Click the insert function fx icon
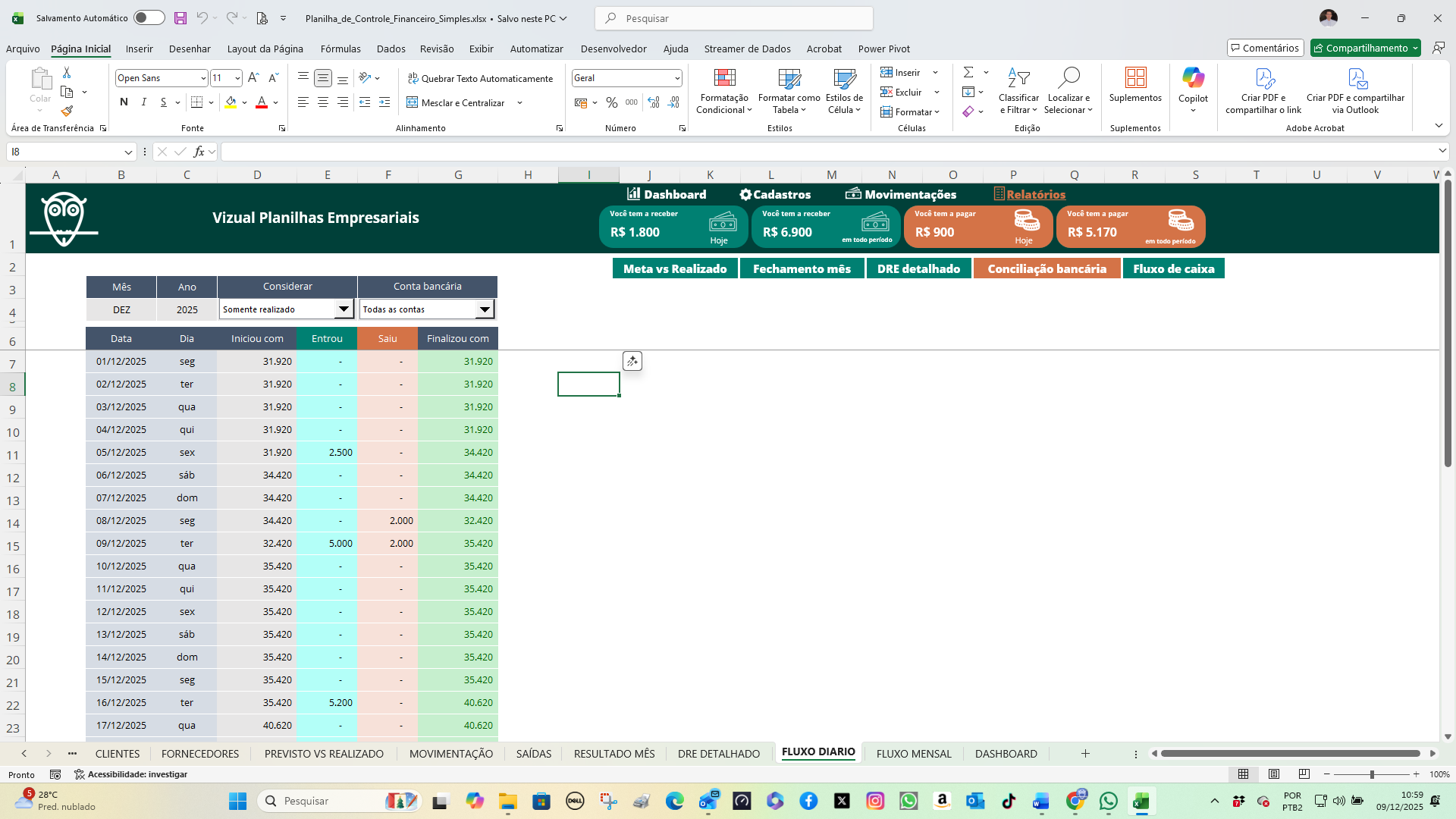1456x819 pixels. 199,152
